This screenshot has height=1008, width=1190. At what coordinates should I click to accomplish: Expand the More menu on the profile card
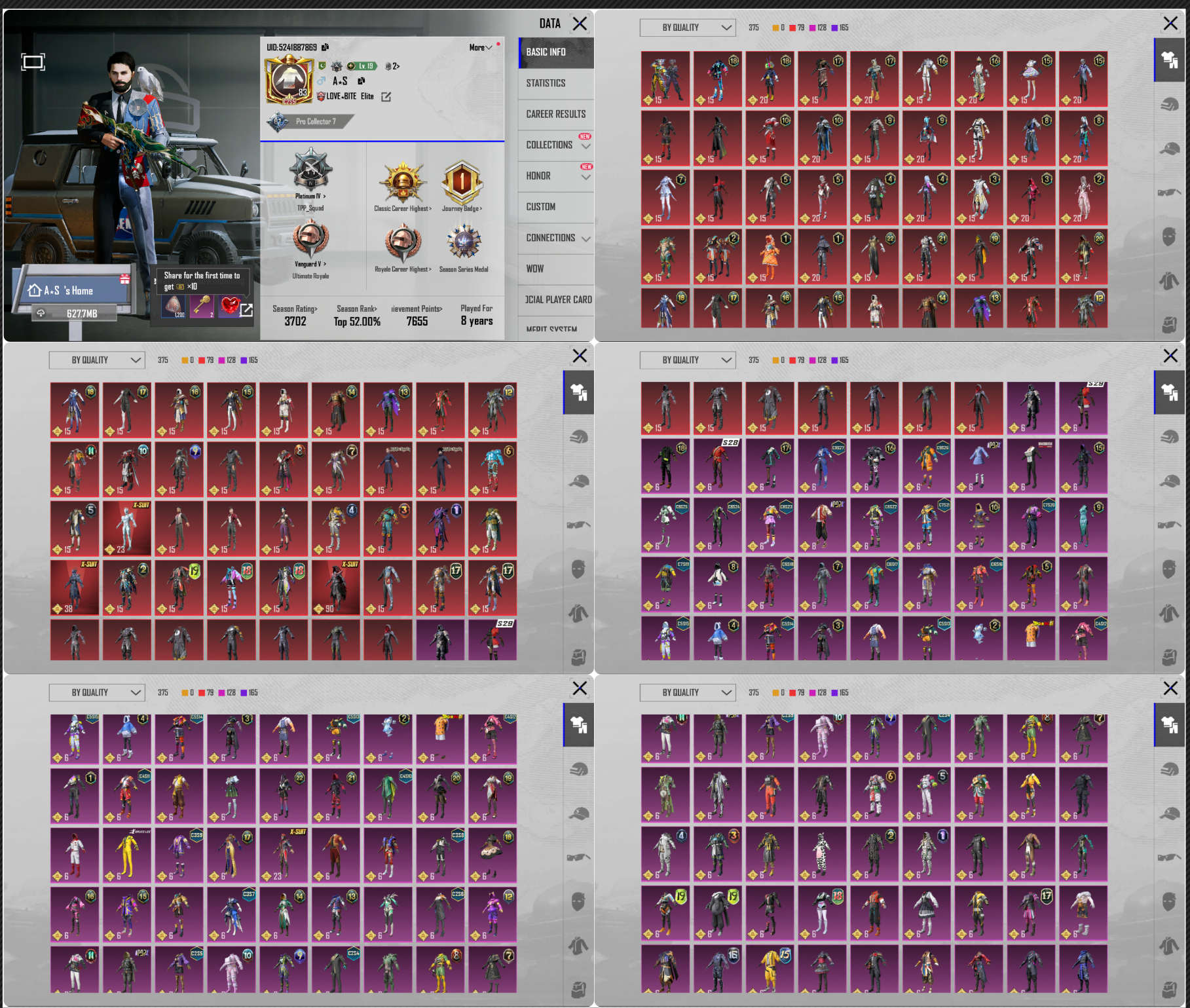481,48
